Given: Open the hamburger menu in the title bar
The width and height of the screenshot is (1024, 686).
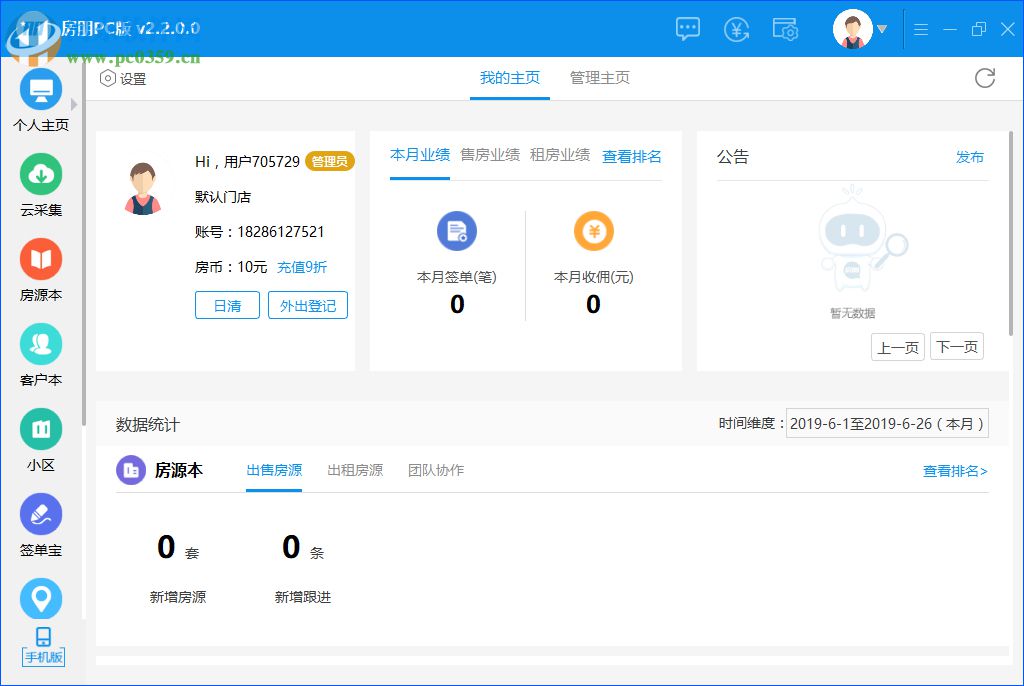Looking at the screenshot, I should (921, 29).
